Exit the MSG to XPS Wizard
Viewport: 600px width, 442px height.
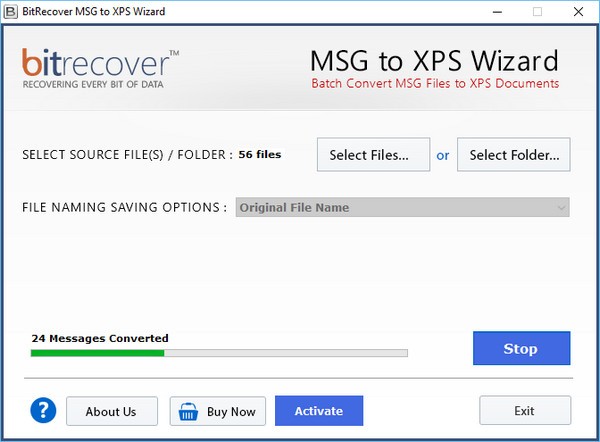[525, 410]
